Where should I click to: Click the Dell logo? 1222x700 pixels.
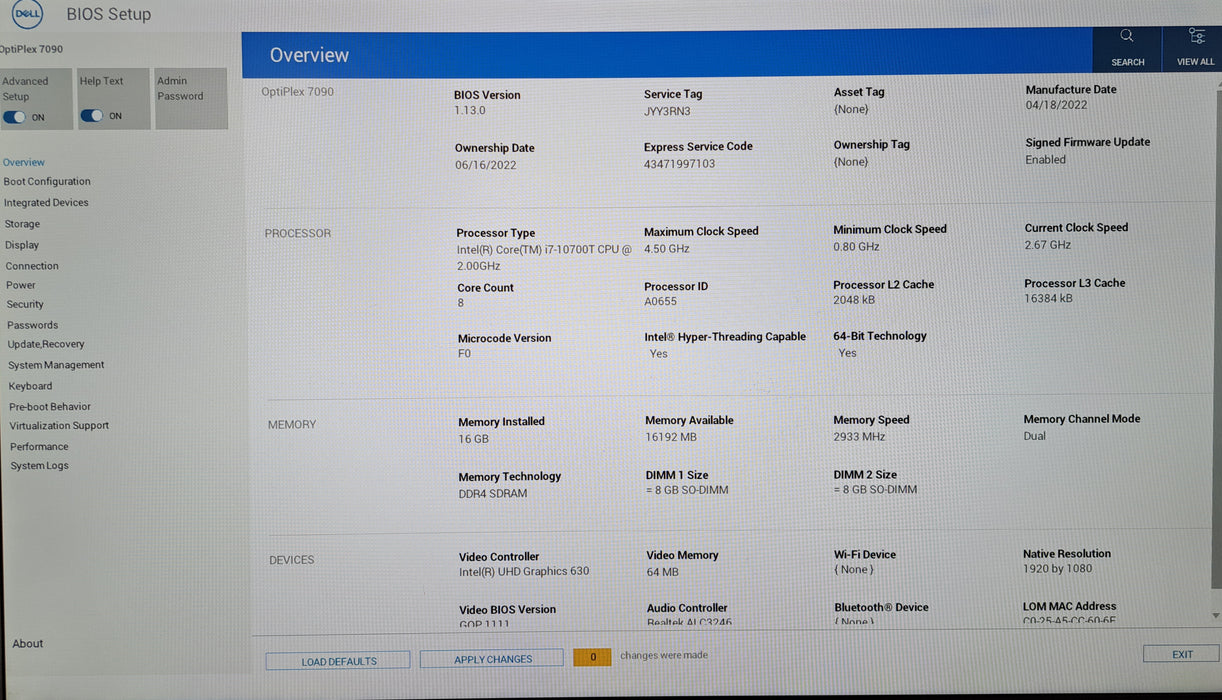click(27, 14)
